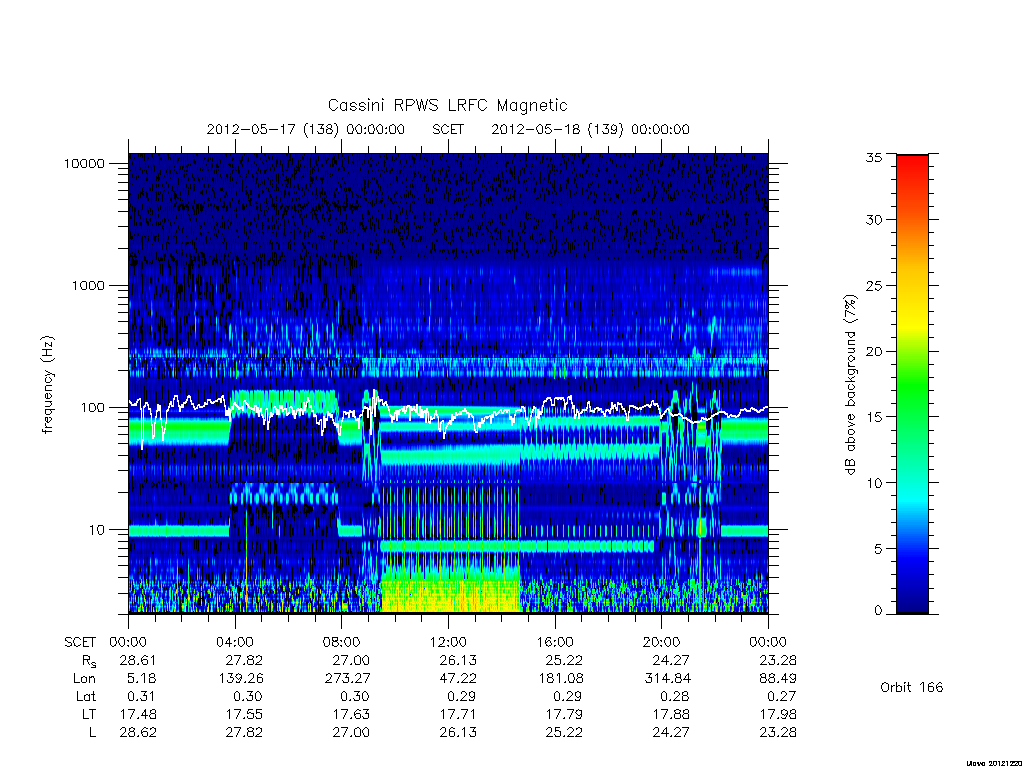Click the 16:00 time axis label
This screenshot has height=768, width=1024.
click(555, 642)
